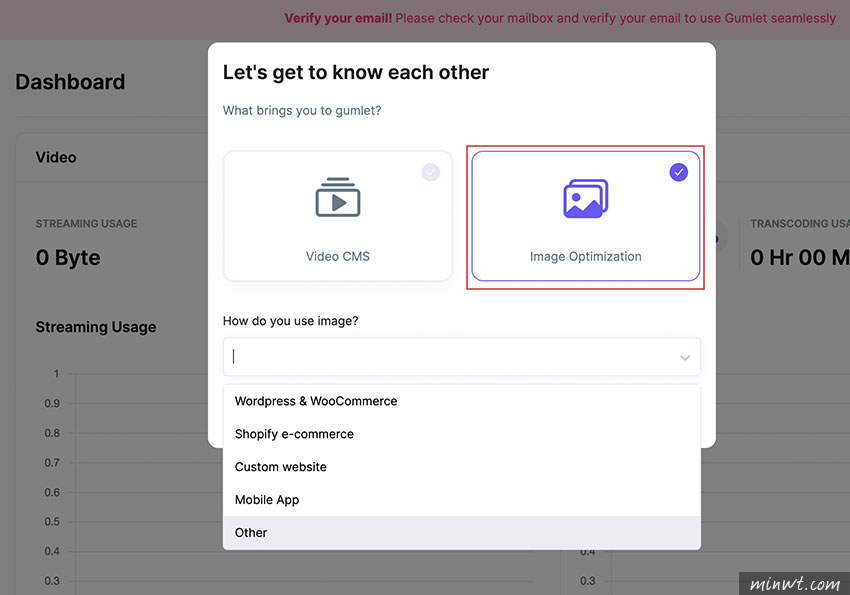This screenshot has height=595, width=850.
Task: Toggle the purple checkmark on Image Optimization
Action: (679, 172)
